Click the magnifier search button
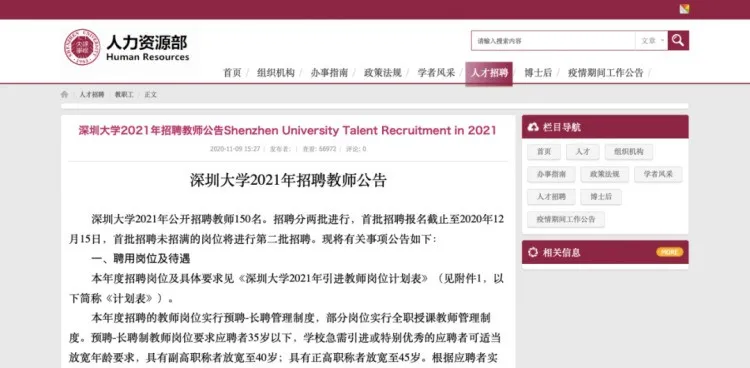This screenshot has height=368, width=750. point(678,41)
